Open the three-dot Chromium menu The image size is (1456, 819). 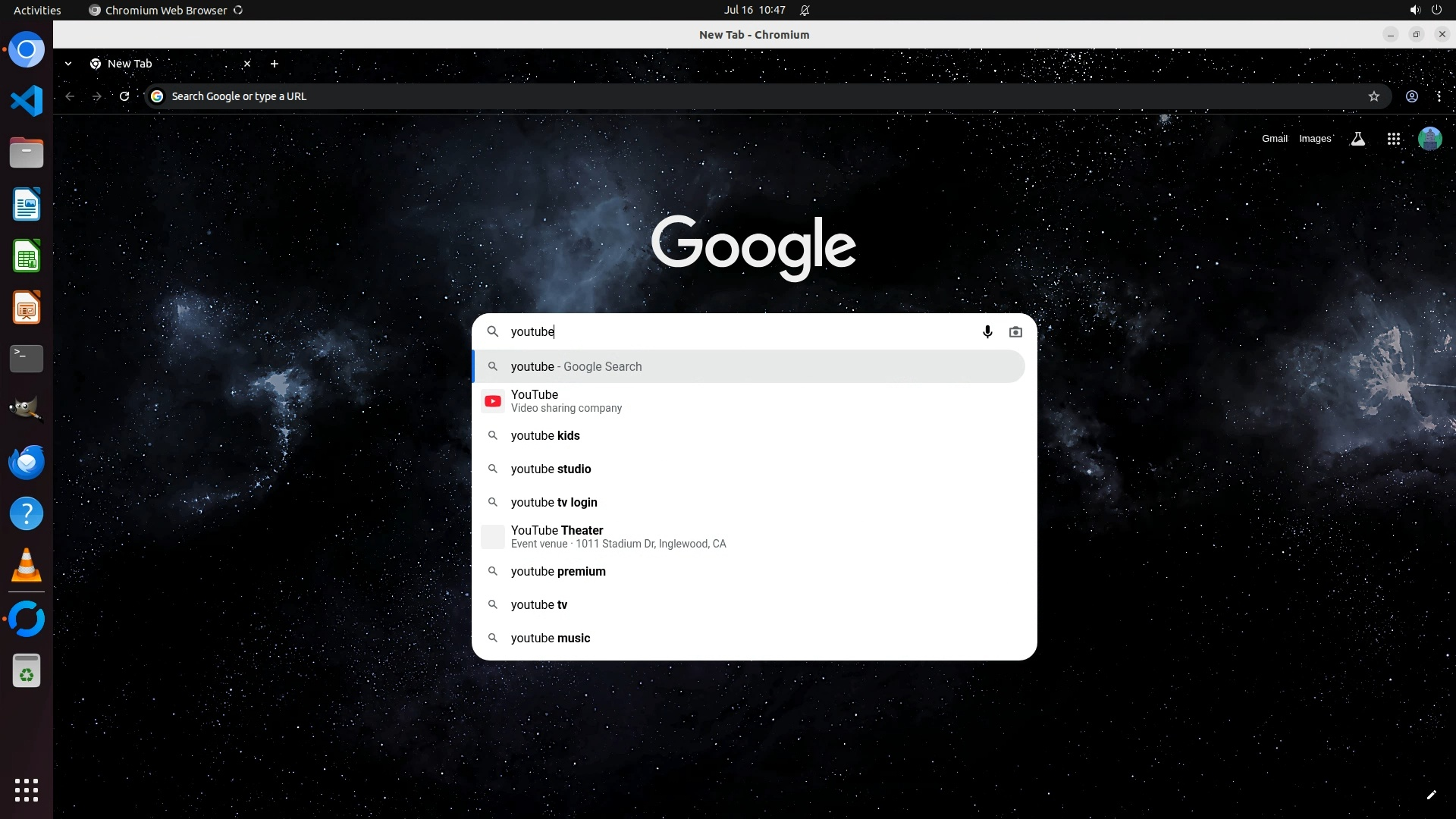click(x=1439, y=96)
